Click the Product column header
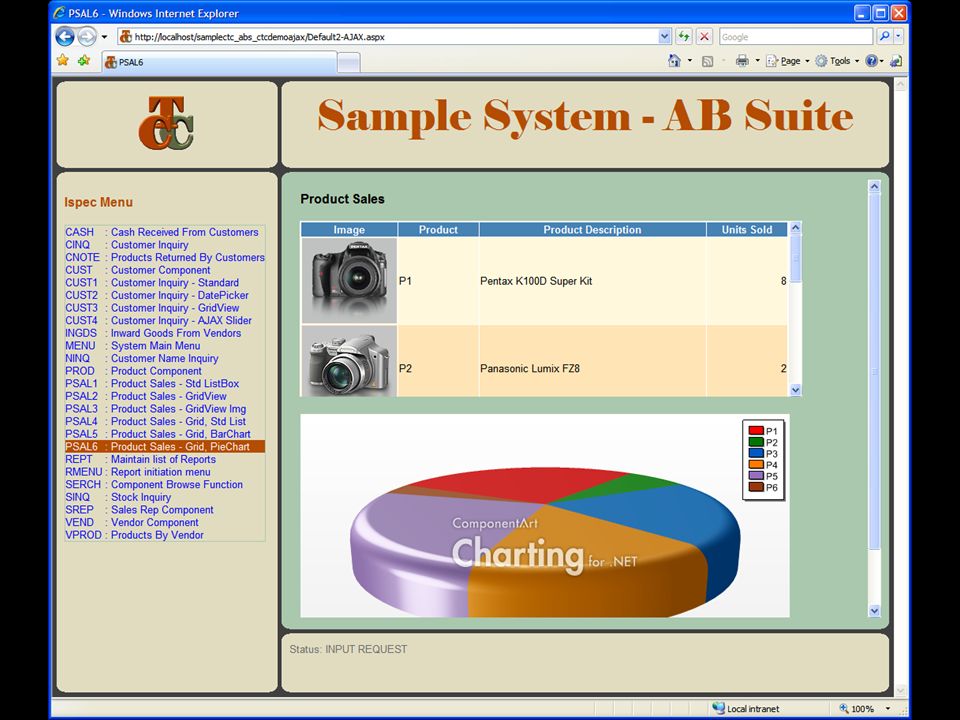 click(x=438, y=230)
